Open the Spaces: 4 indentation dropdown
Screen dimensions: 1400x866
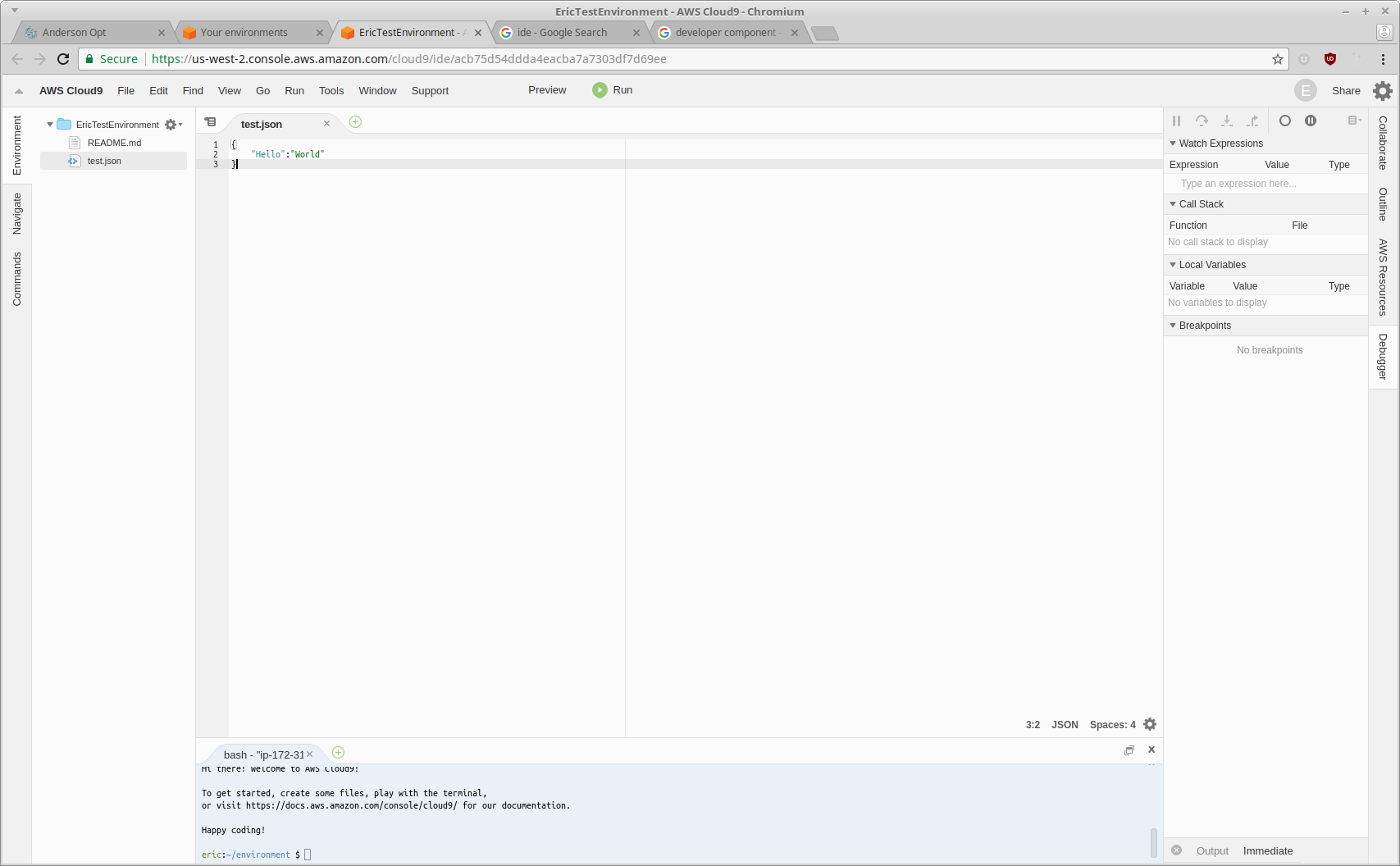tap(1112, 725)
